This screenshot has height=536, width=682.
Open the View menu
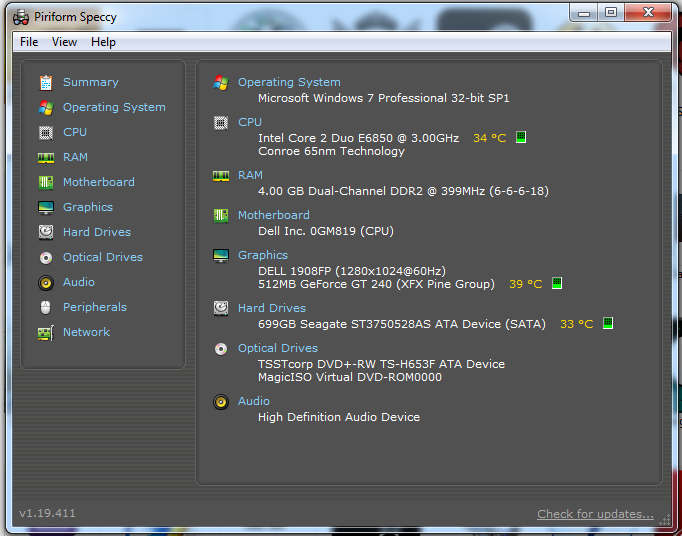point(65,42)
